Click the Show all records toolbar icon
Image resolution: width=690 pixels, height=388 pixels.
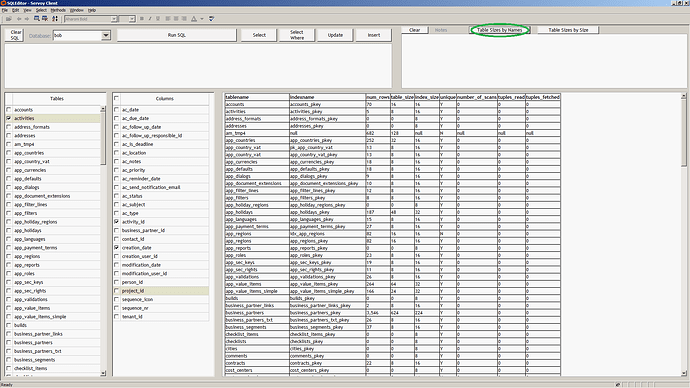(x=45, y=19)
